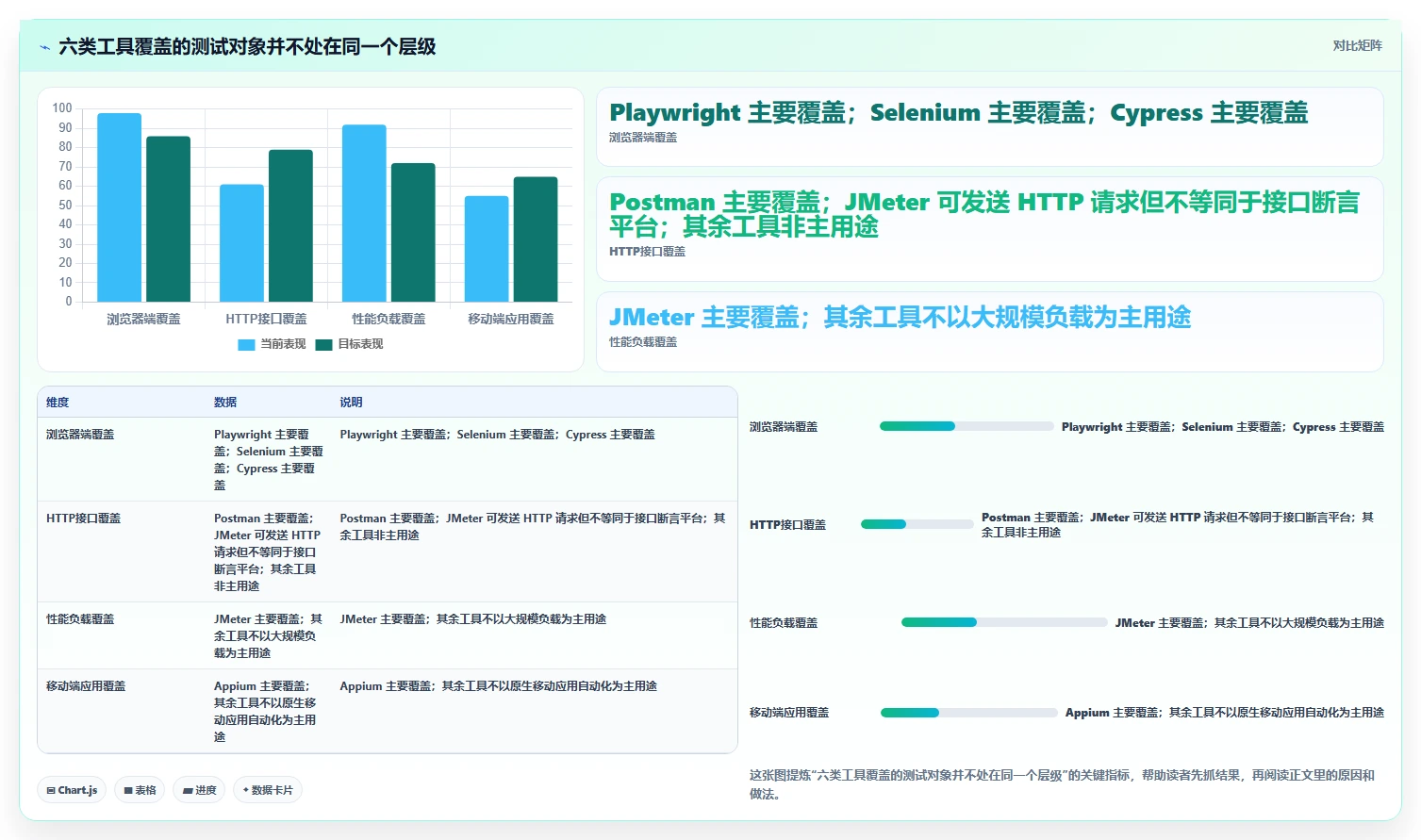1421x840 pixels.
Task: Select the HTTP接口覆盖 table row cell
Action: click(x=83, y=519)
